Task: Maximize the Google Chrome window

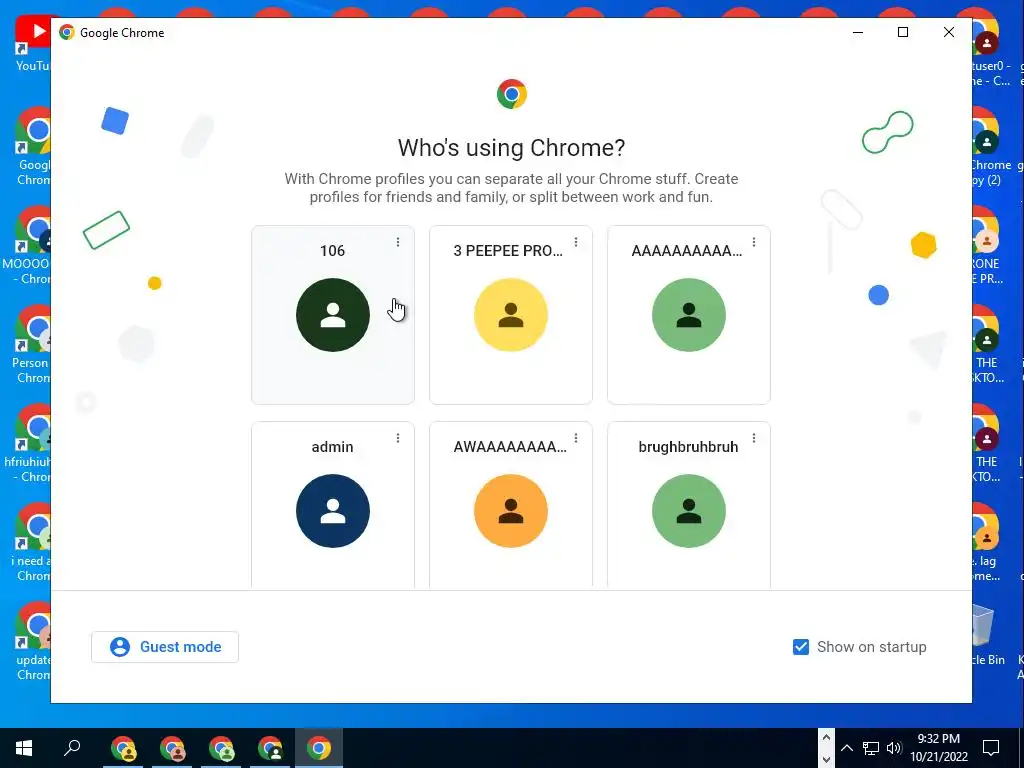Action: tap(903, 32)
